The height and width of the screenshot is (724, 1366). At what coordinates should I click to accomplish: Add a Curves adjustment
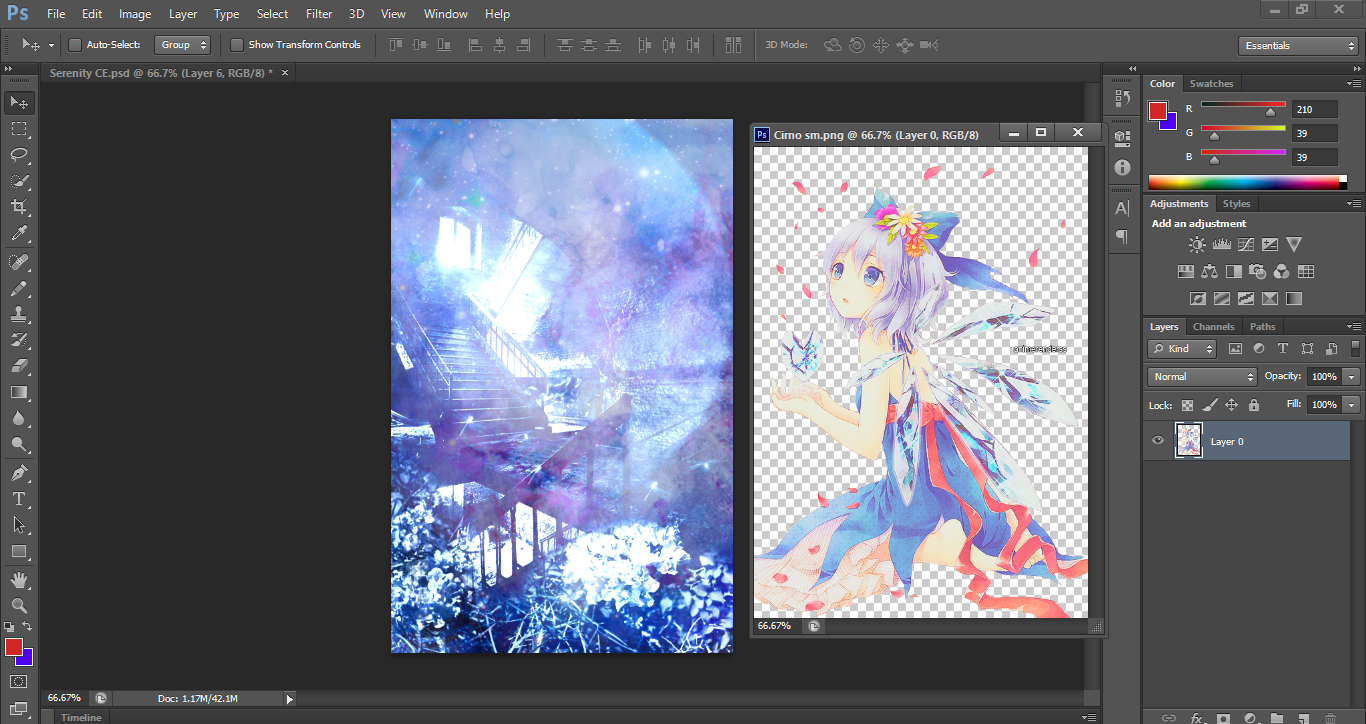[x=1245, y=244]
